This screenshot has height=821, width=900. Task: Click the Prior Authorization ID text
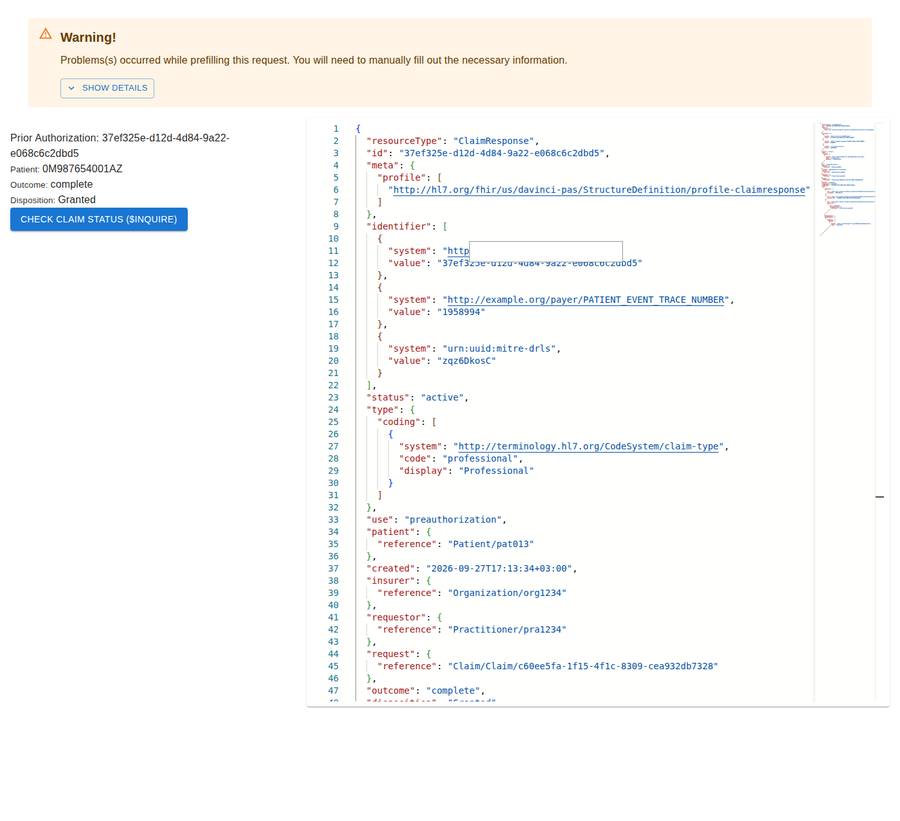[x=120, y=145]
